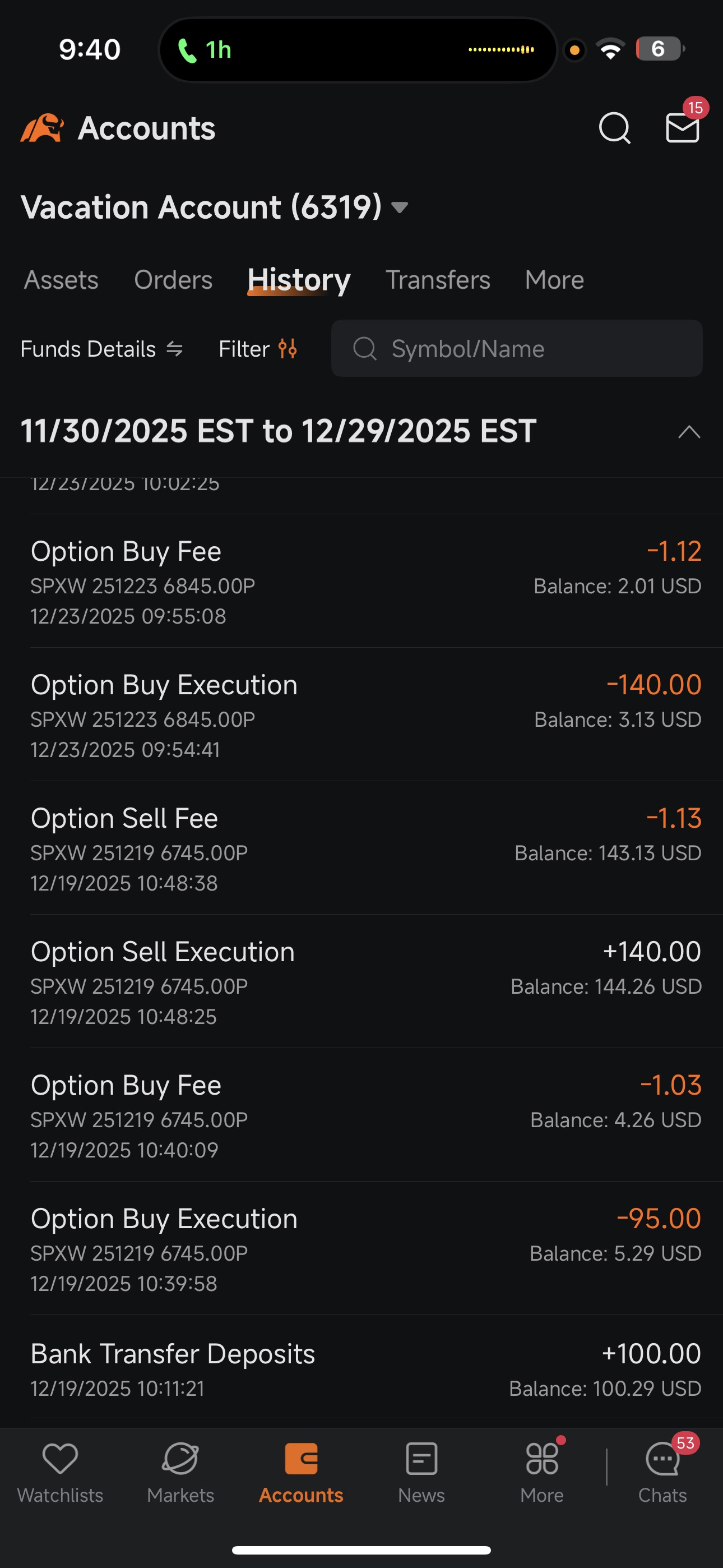Image resolution: width=723 pixels, height=1568 pixels.
Task: Open the News icon in bottom bar
Action: tap(421, 1460)
